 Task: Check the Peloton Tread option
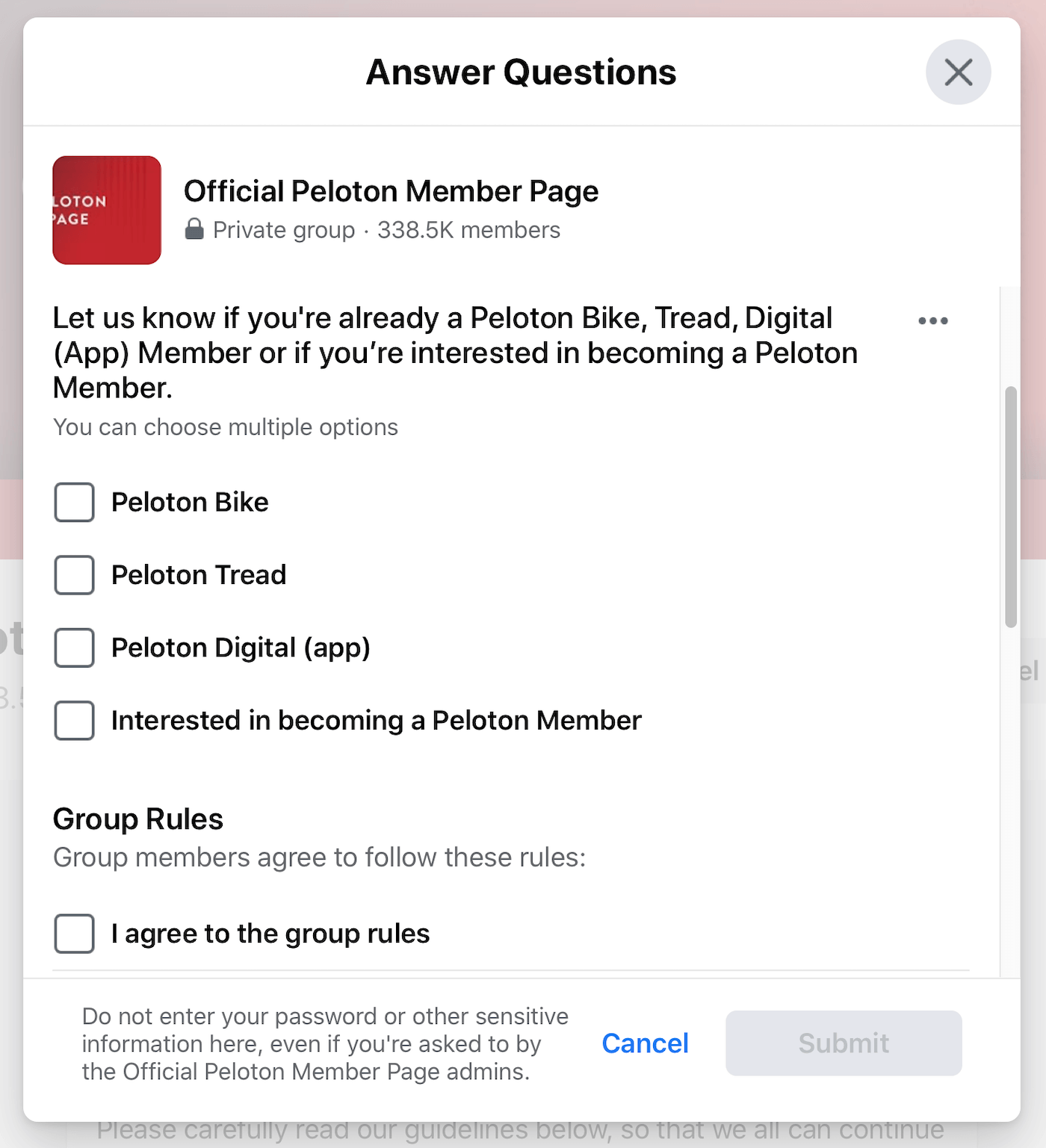73,575
